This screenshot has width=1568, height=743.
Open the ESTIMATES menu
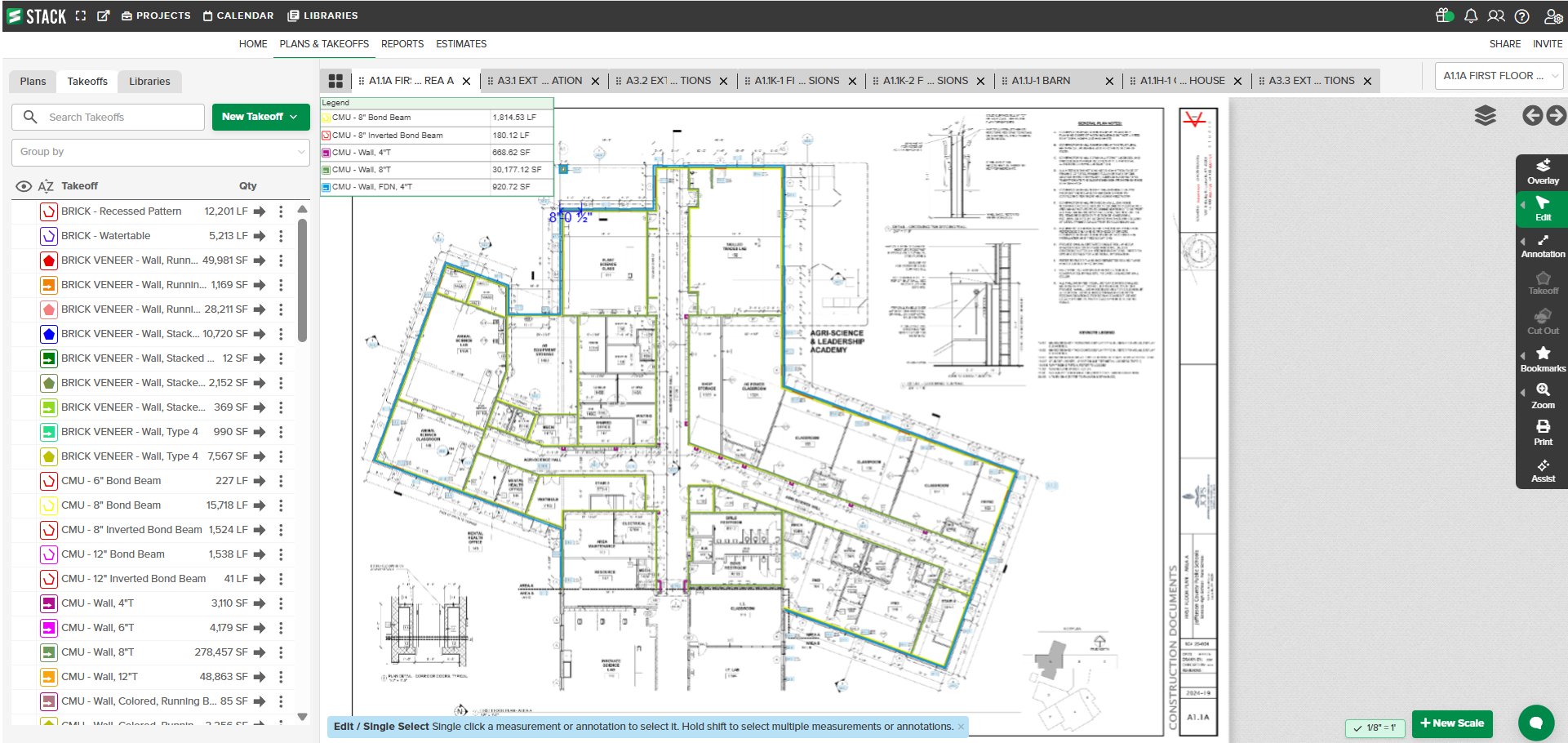(460, 44)
